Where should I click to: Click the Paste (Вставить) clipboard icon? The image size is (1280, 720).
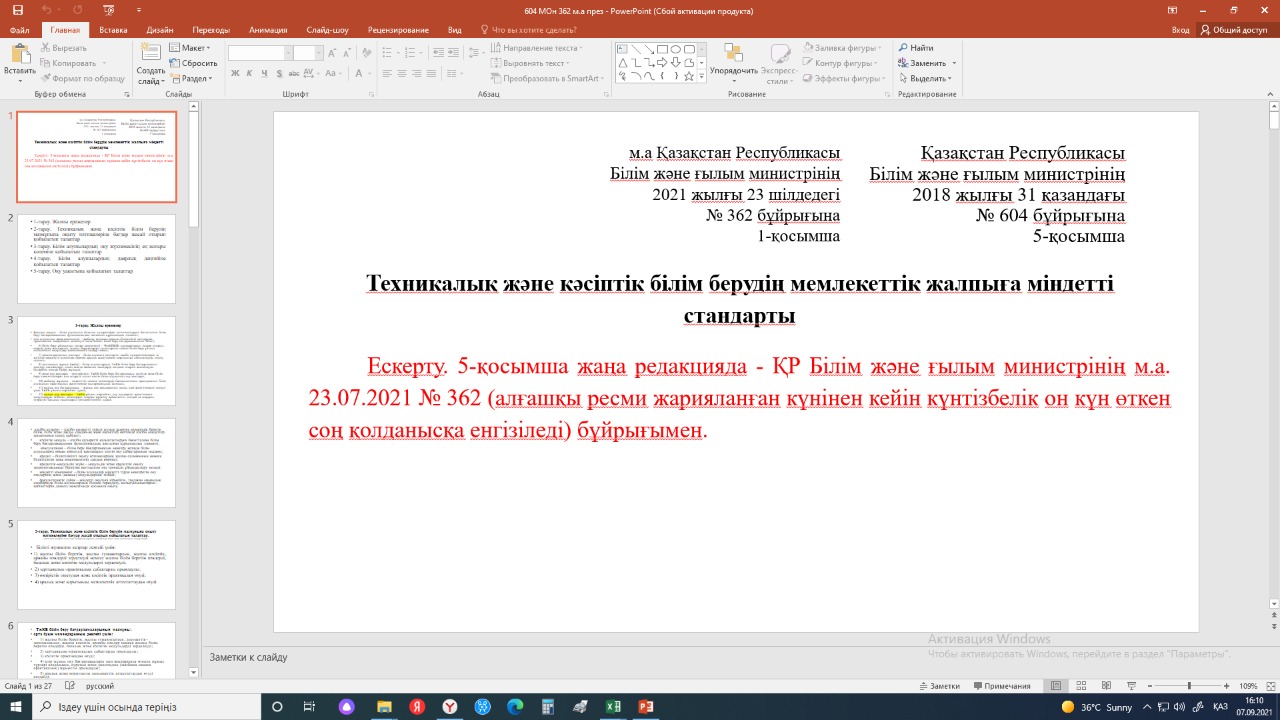coord(20,53)
